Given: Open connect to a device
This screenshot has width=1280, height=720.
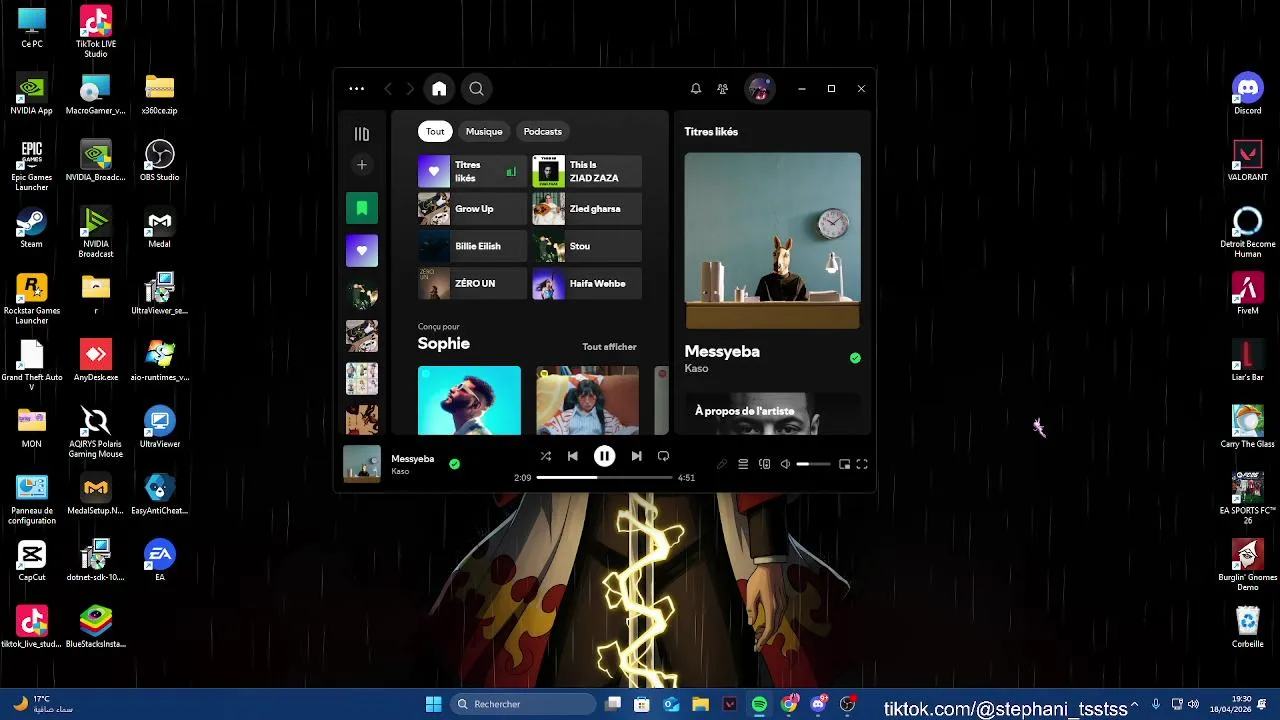Looking at the screenshot, I should tap(765, 464).
